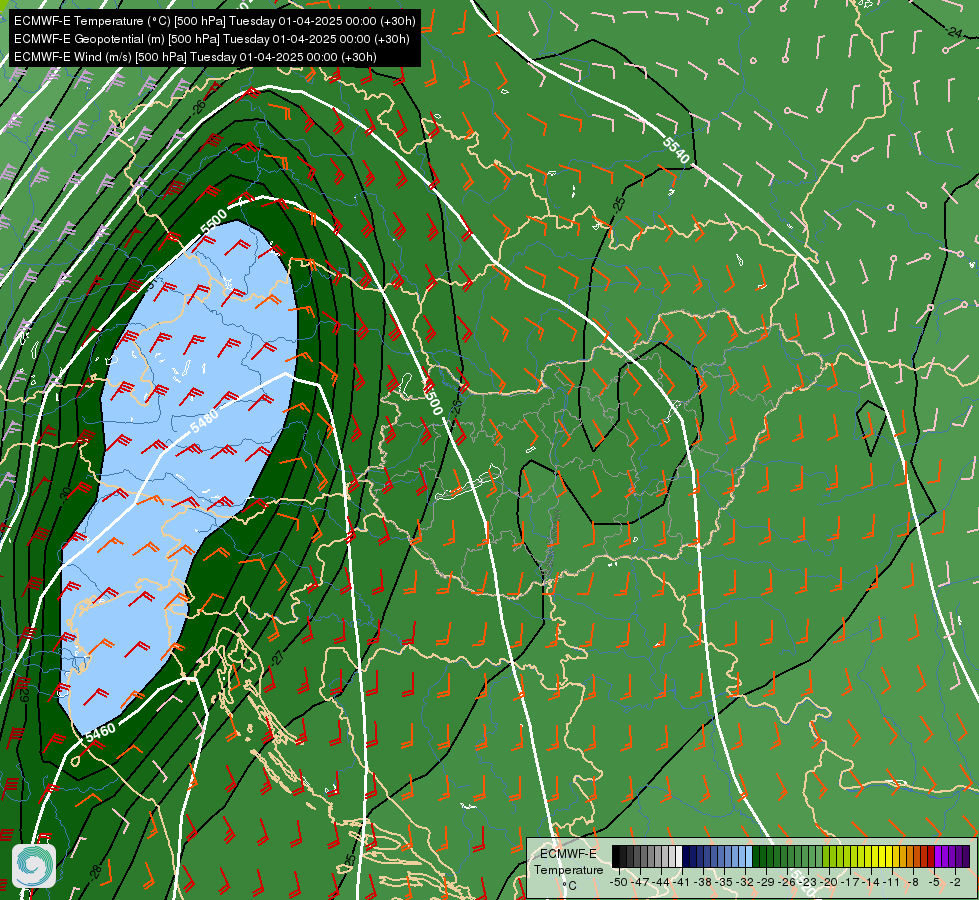Click the legend title ECMWF-E Temperature
Viewport: 979px width, 900px height.
[569, 862]
